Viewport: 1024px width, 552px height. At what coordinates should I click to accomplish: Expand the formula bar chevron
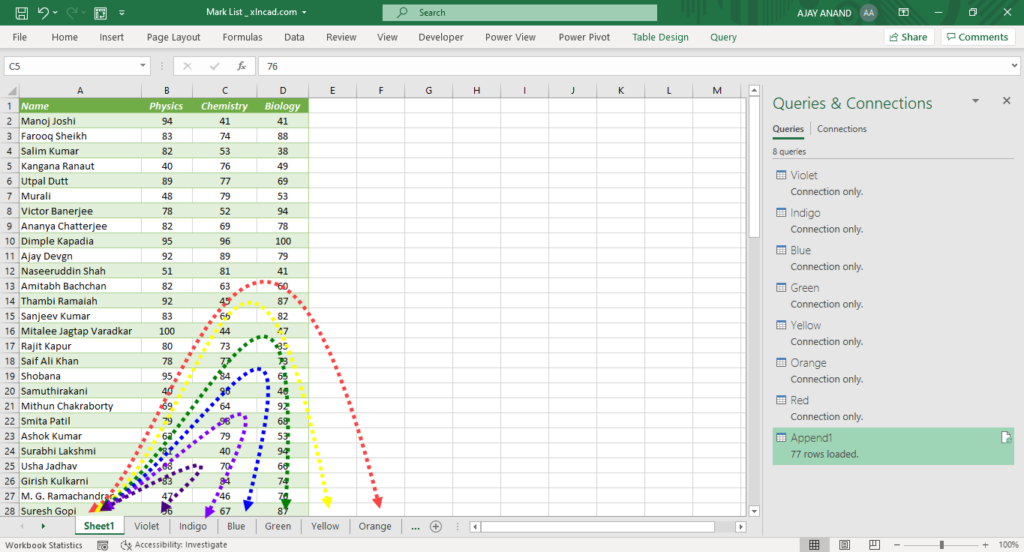[x=1014, y=66]
